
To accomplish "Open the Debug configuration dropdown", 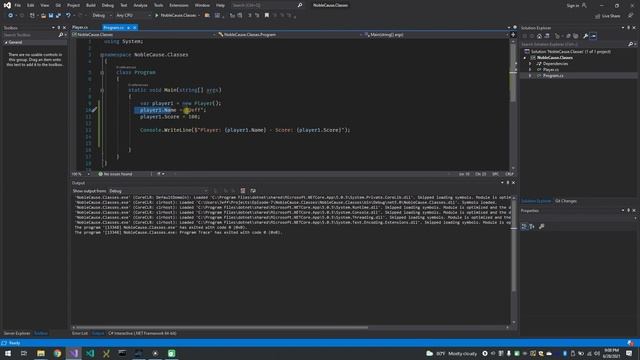I will (102, 16).
